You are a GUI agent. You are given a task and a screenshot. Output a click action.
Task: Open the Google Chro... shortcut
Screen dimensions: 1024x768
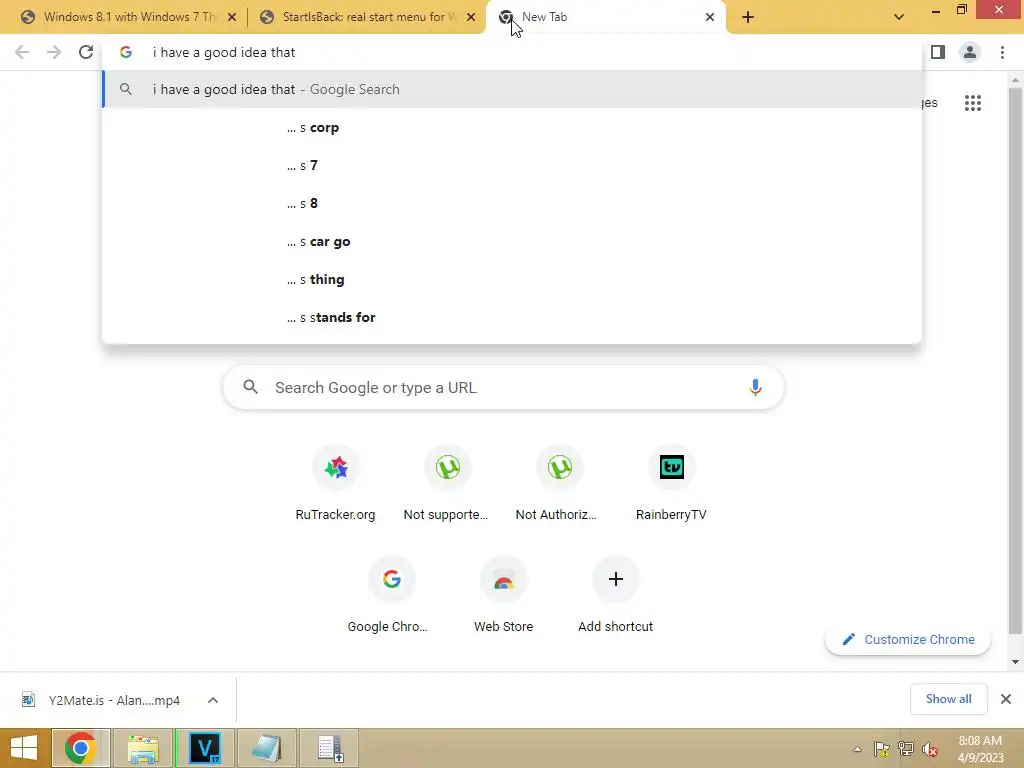(x=391, y=596)
